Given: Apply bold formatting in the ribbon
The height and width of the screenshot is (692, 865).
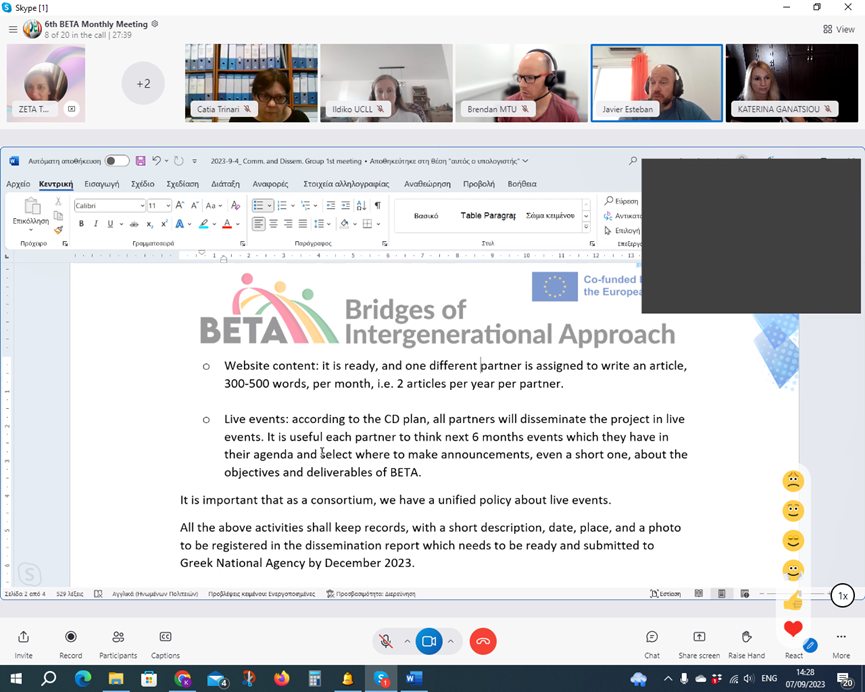Looking at the screenshot, I should 81,223.
